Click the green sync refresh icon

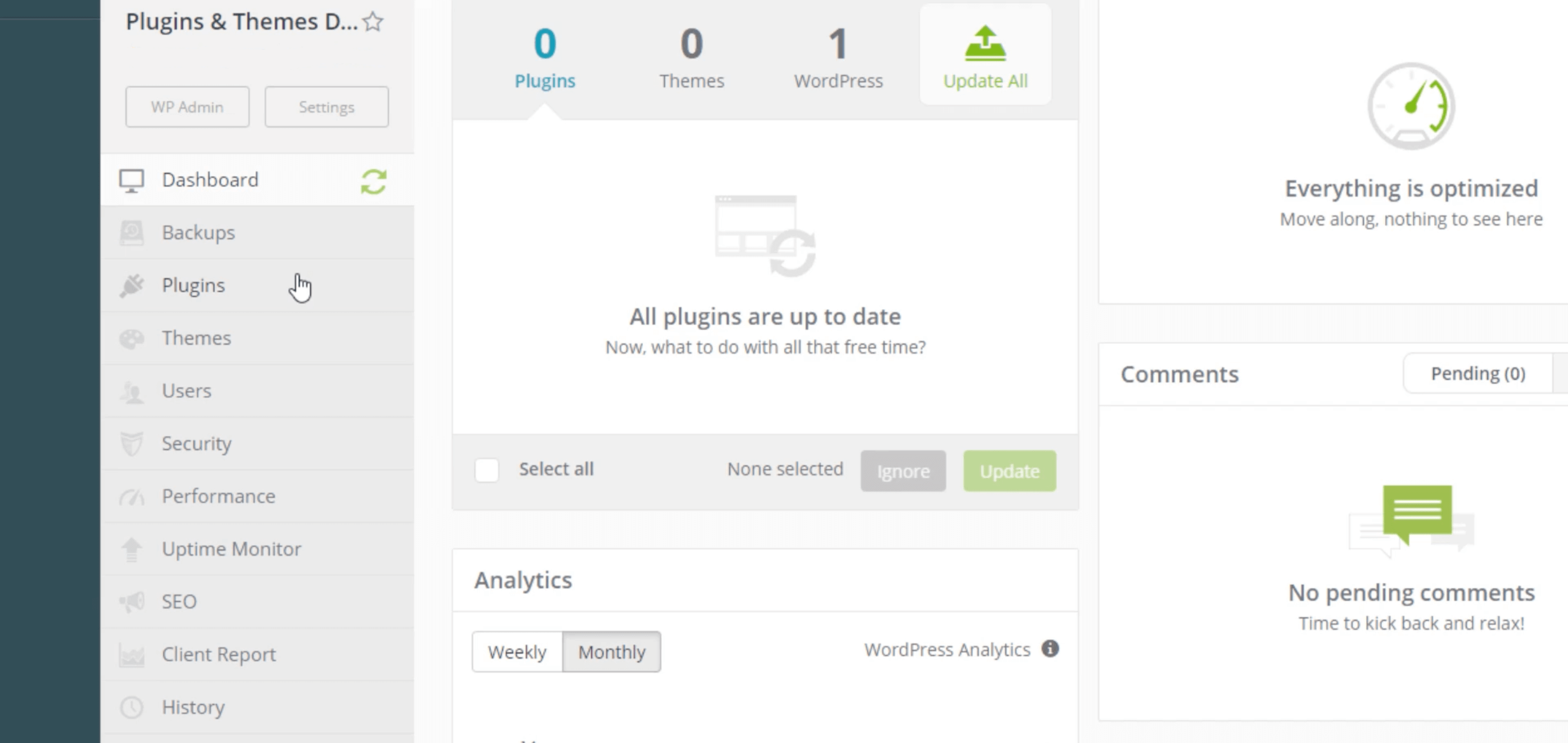(x=373, y=181)
